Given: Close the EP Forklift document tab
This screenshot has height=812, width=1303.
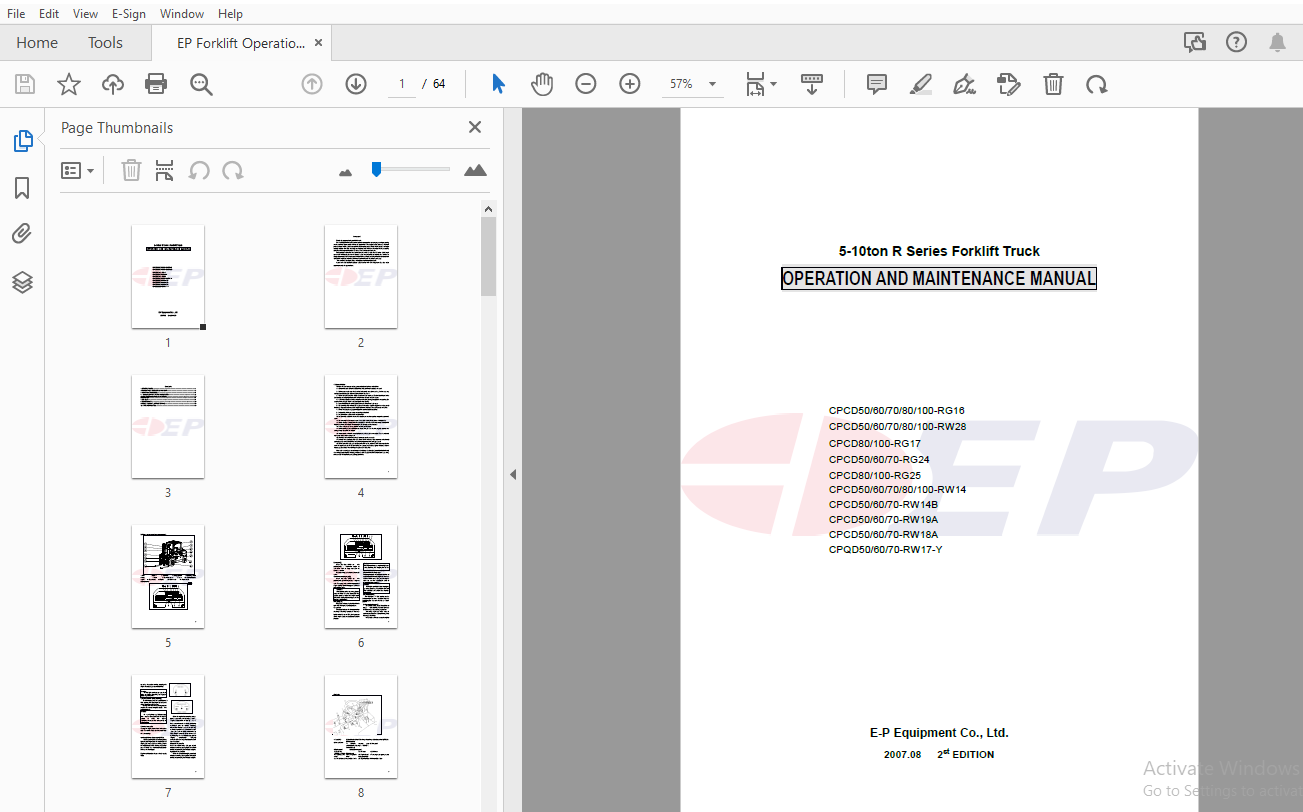Looking at the screenshot, I should pyautogui.click(x=319, y=43).
